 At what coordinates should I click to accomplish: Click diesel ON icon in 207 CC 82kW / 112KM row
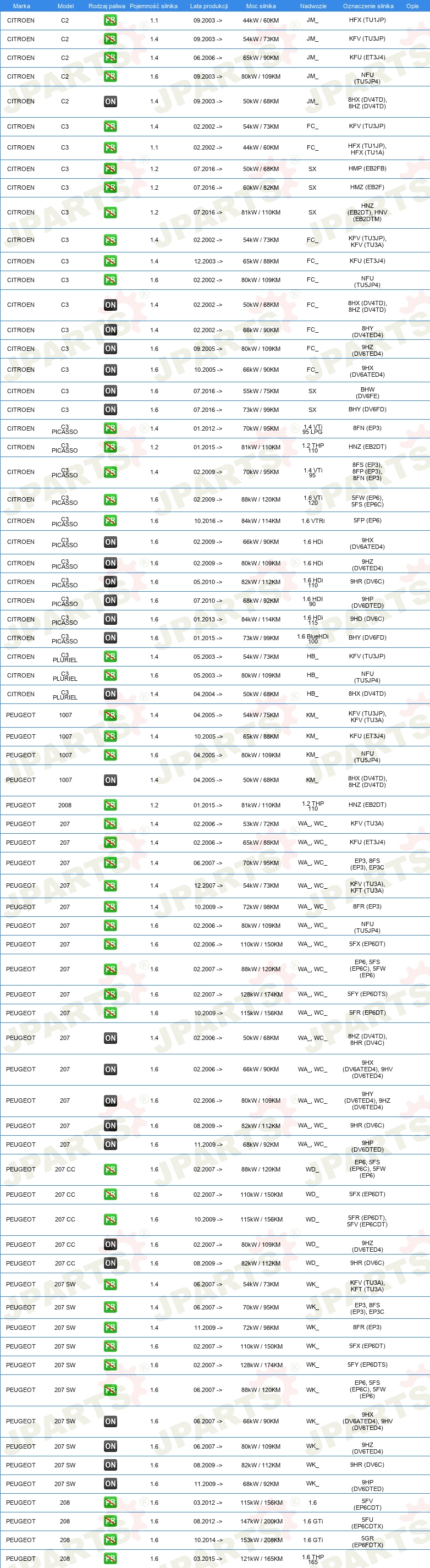(x=110, y=1263)
